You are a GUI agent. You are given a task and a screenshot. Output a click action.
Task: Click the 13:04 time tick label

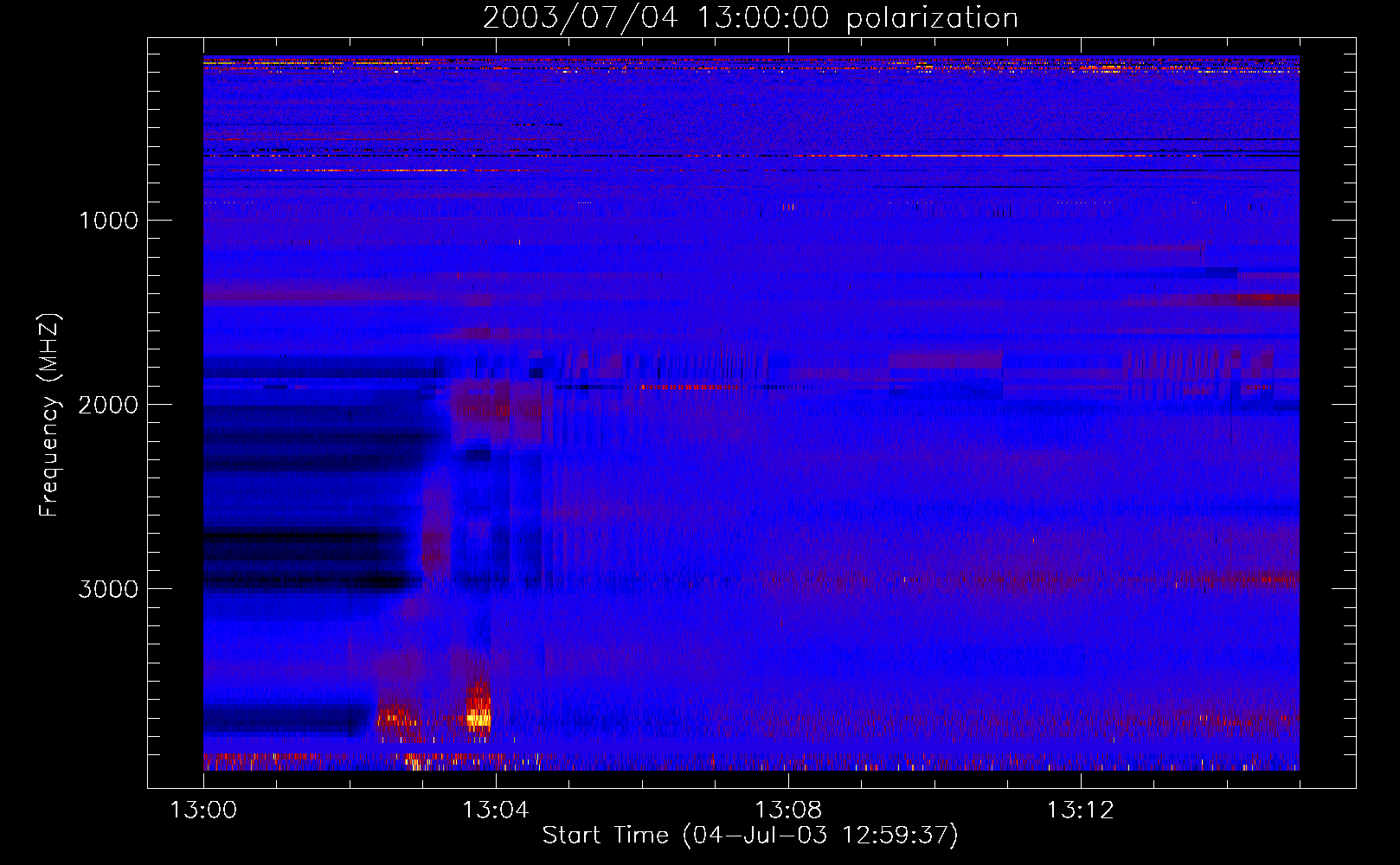(x=495, y=810)
